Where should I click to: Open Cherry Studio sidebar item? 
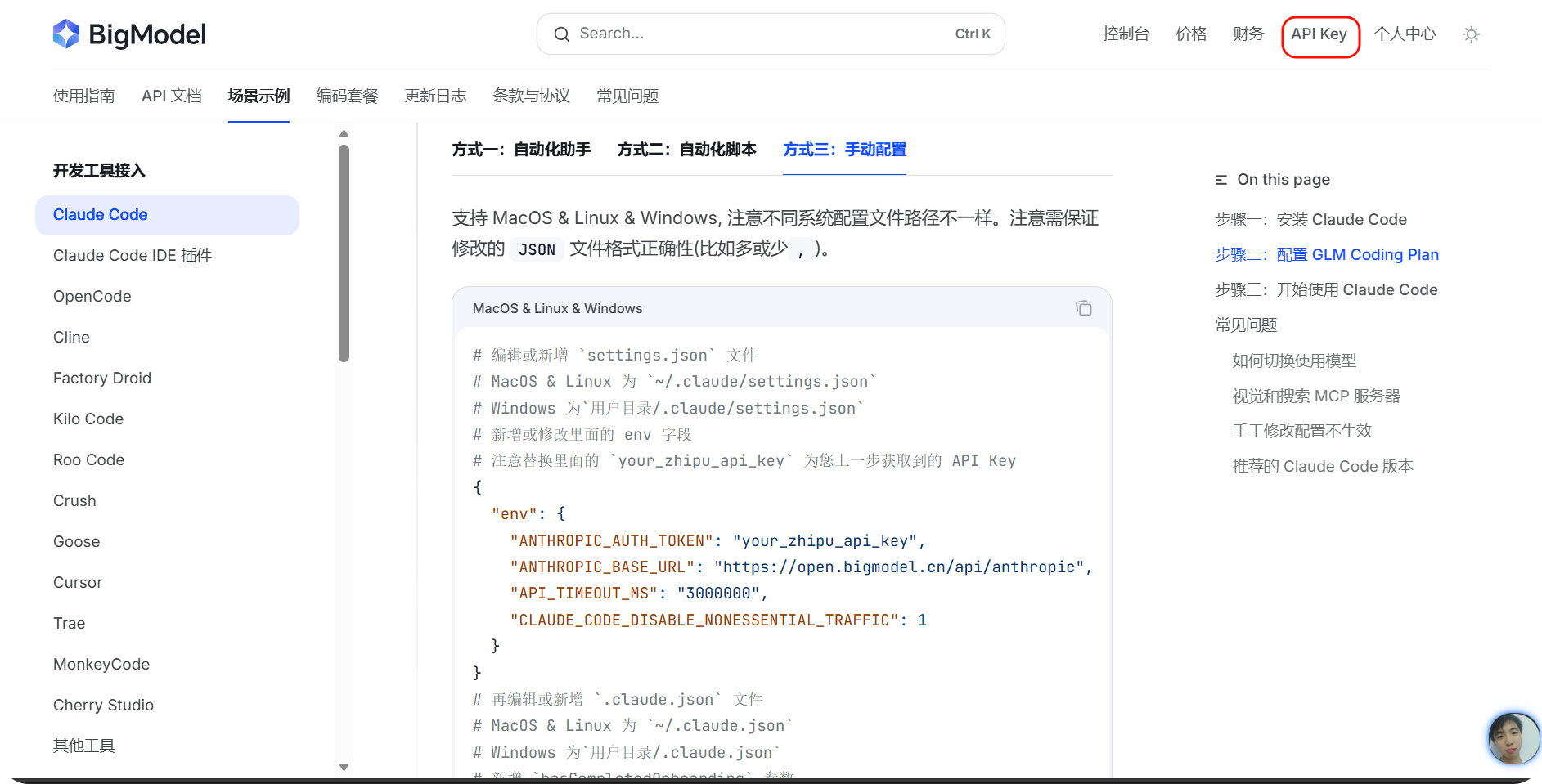[x=104, y=706]
